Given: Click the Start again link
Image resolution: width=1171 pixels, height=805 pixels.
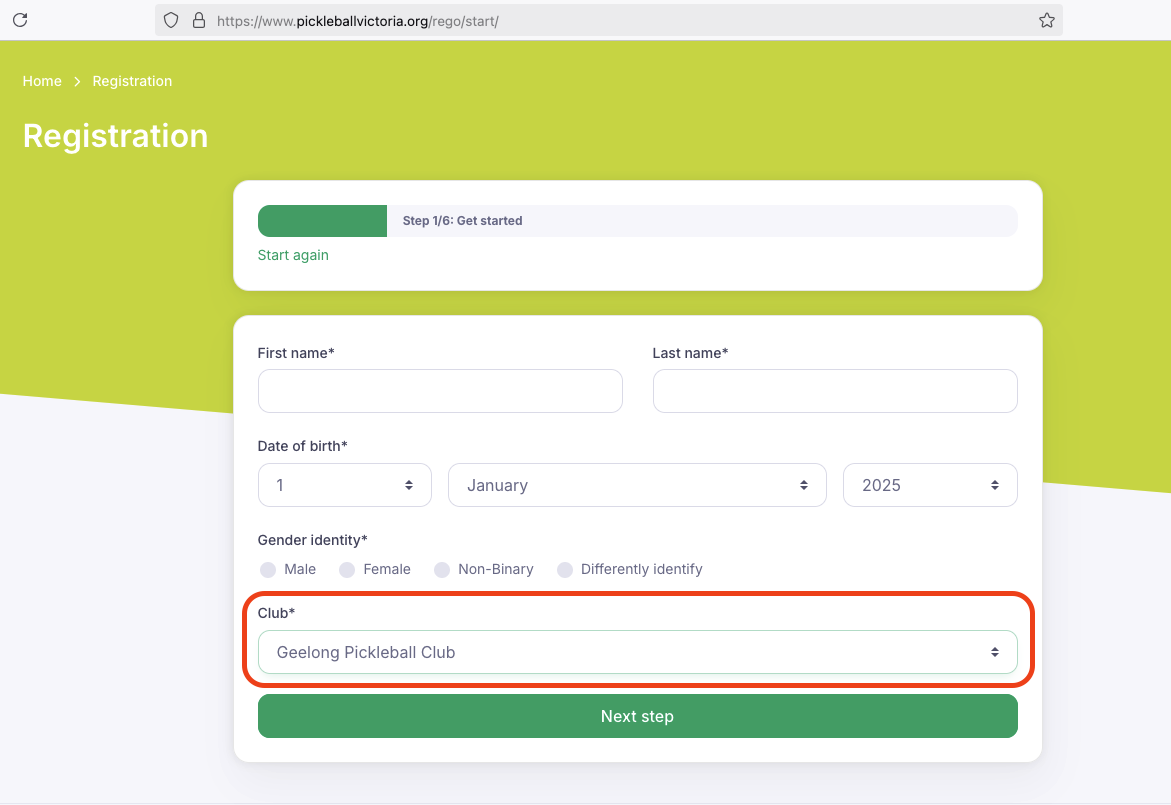Looking at the screenshot, I should tap(293, 255).
